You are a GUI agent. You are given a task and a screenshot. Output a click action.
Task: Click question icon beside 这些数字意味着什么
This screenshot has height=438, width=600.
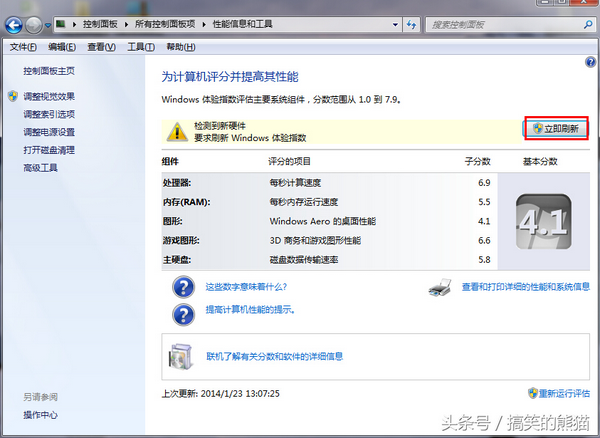pyautogui.click(x=183, y=287)
